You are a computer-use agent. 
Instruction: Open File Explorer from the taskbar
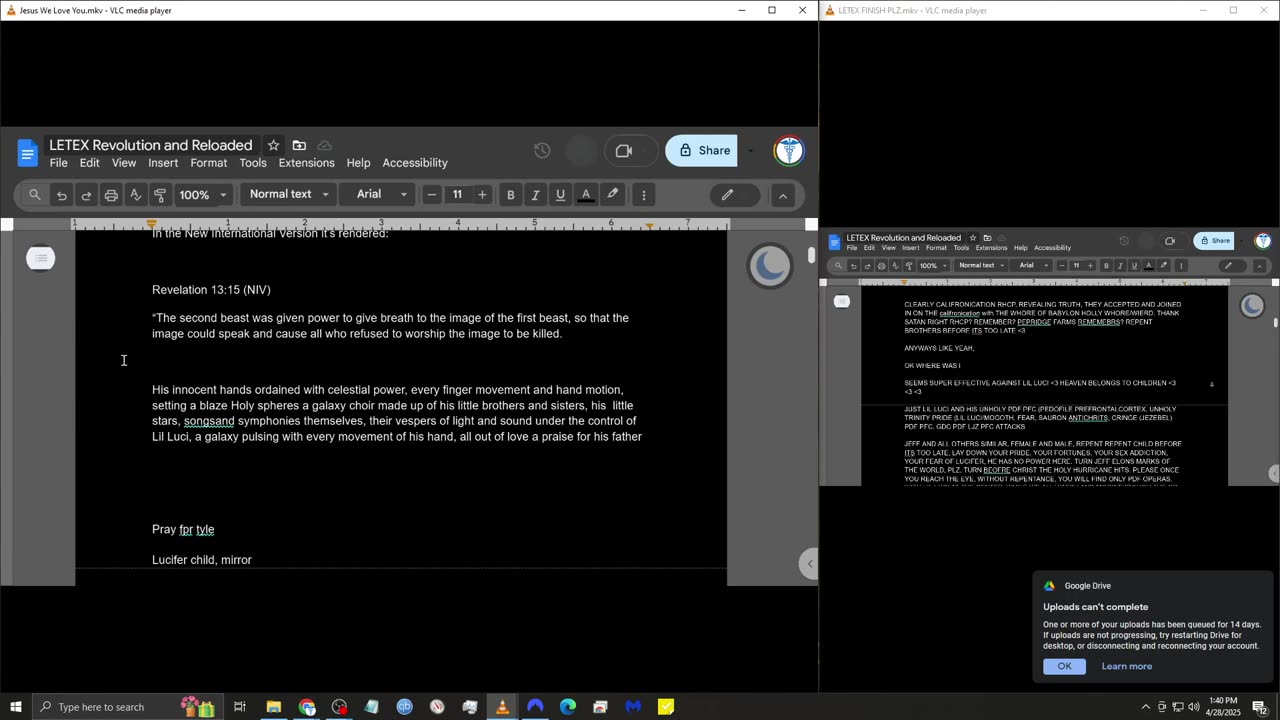[x=273, y=707]
